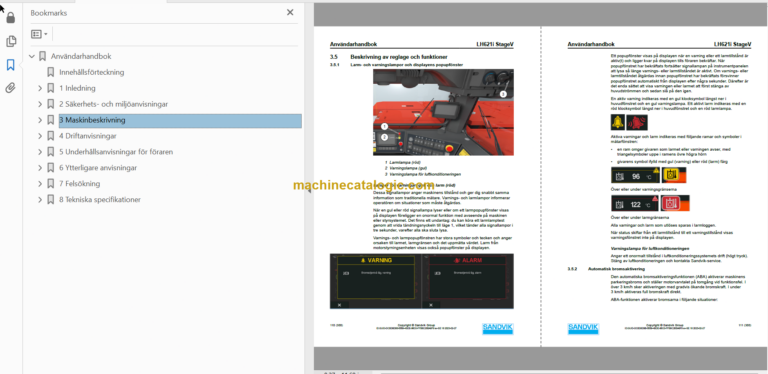Image resolution: width=768 pixels, height=374 pixels.
Task: Select 5 Underhållsanvisningar för föraren bookmark
Action: click(116, 152)
